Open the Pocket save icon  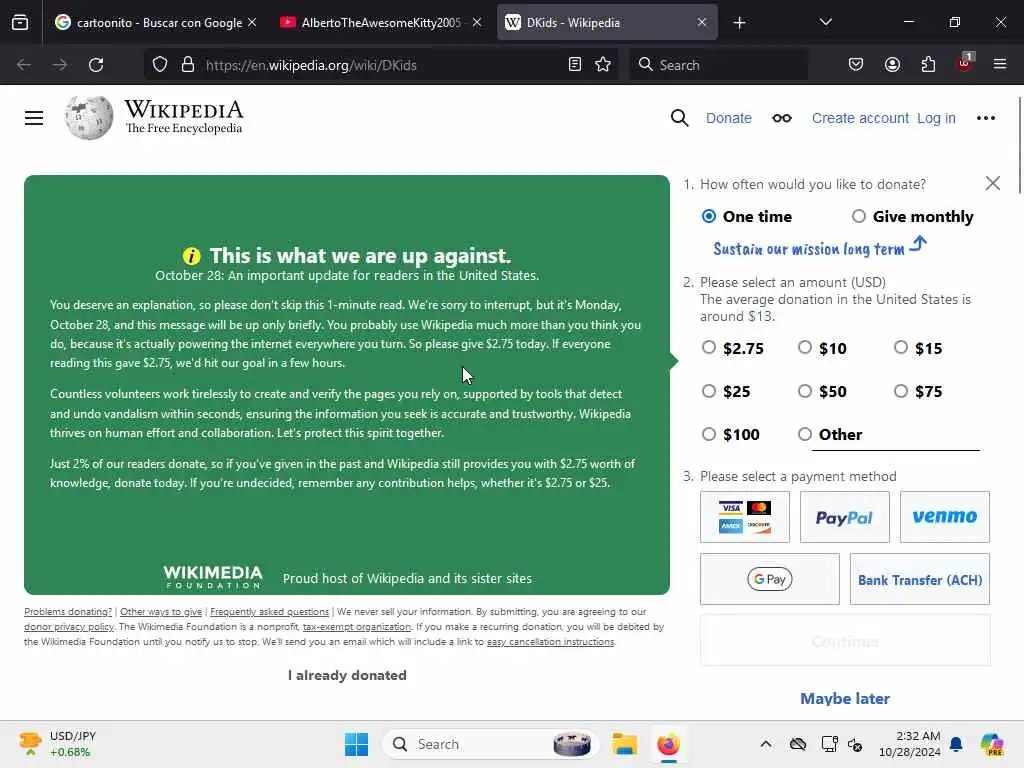click(x=856, y=65)
